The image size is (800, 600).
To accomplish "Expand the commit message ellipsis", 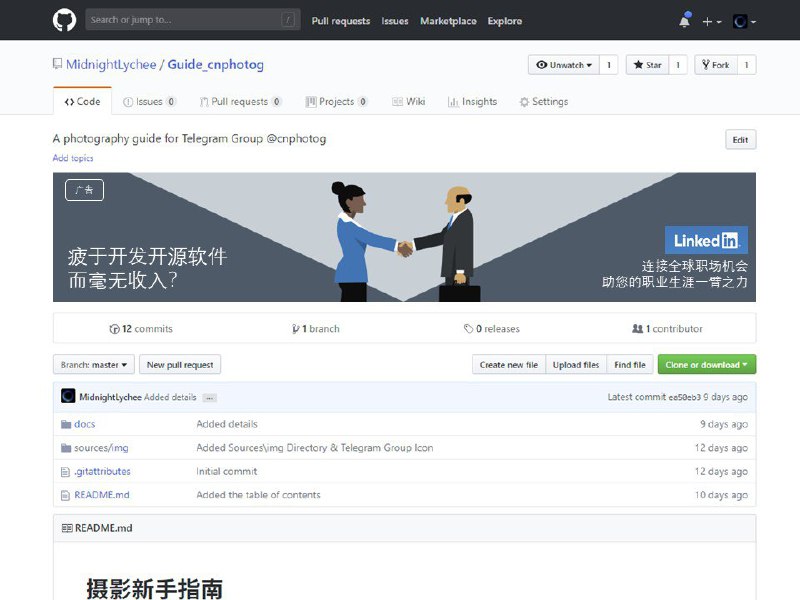I will tap(210, 397).
